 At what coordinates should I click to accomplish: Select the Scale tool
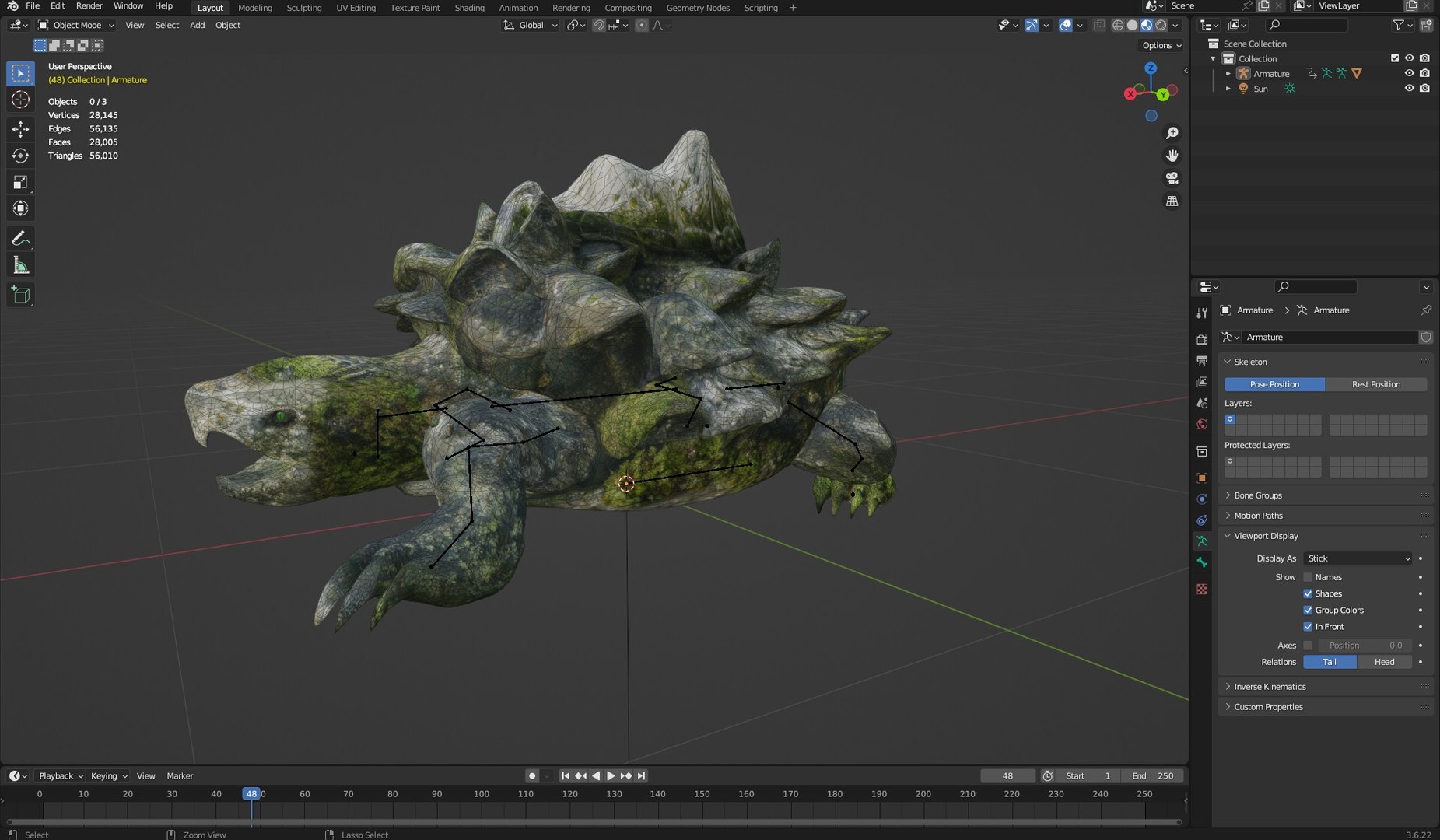(21, 182)
